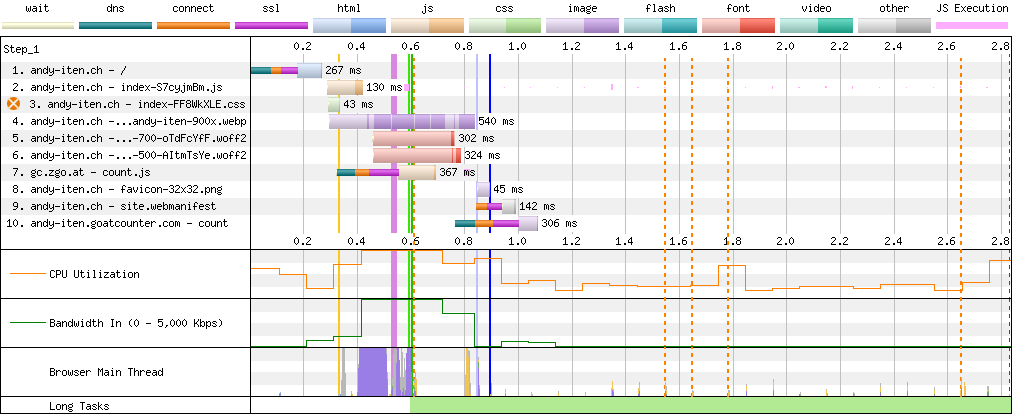Click the orange blocked icon on request 3
Image resolution: width=1012 pixels, height=414 pixels.
(x=14, y=104)
